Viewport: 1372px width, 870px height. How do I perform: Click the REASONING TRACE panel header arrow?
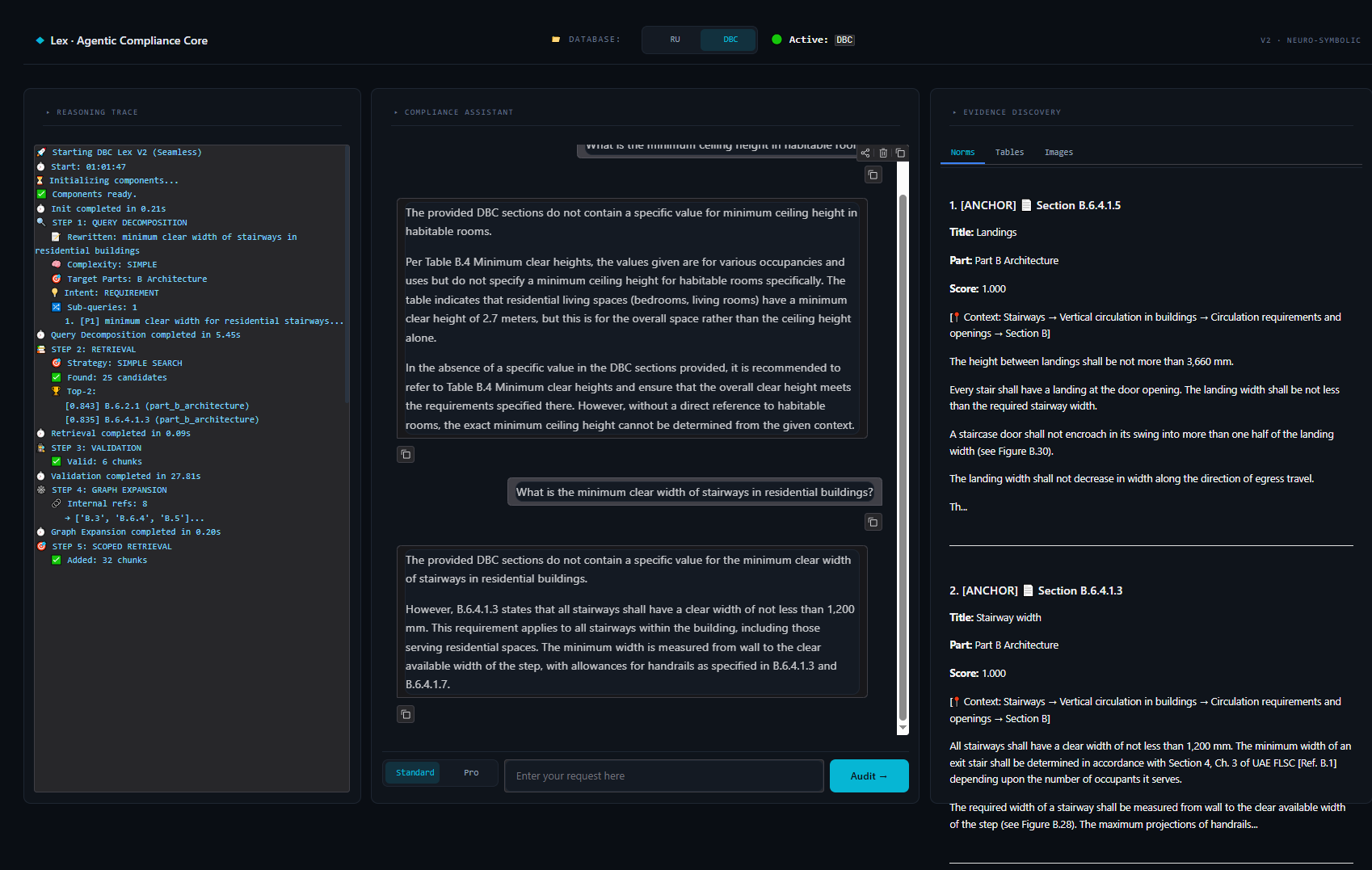(48, 112)
